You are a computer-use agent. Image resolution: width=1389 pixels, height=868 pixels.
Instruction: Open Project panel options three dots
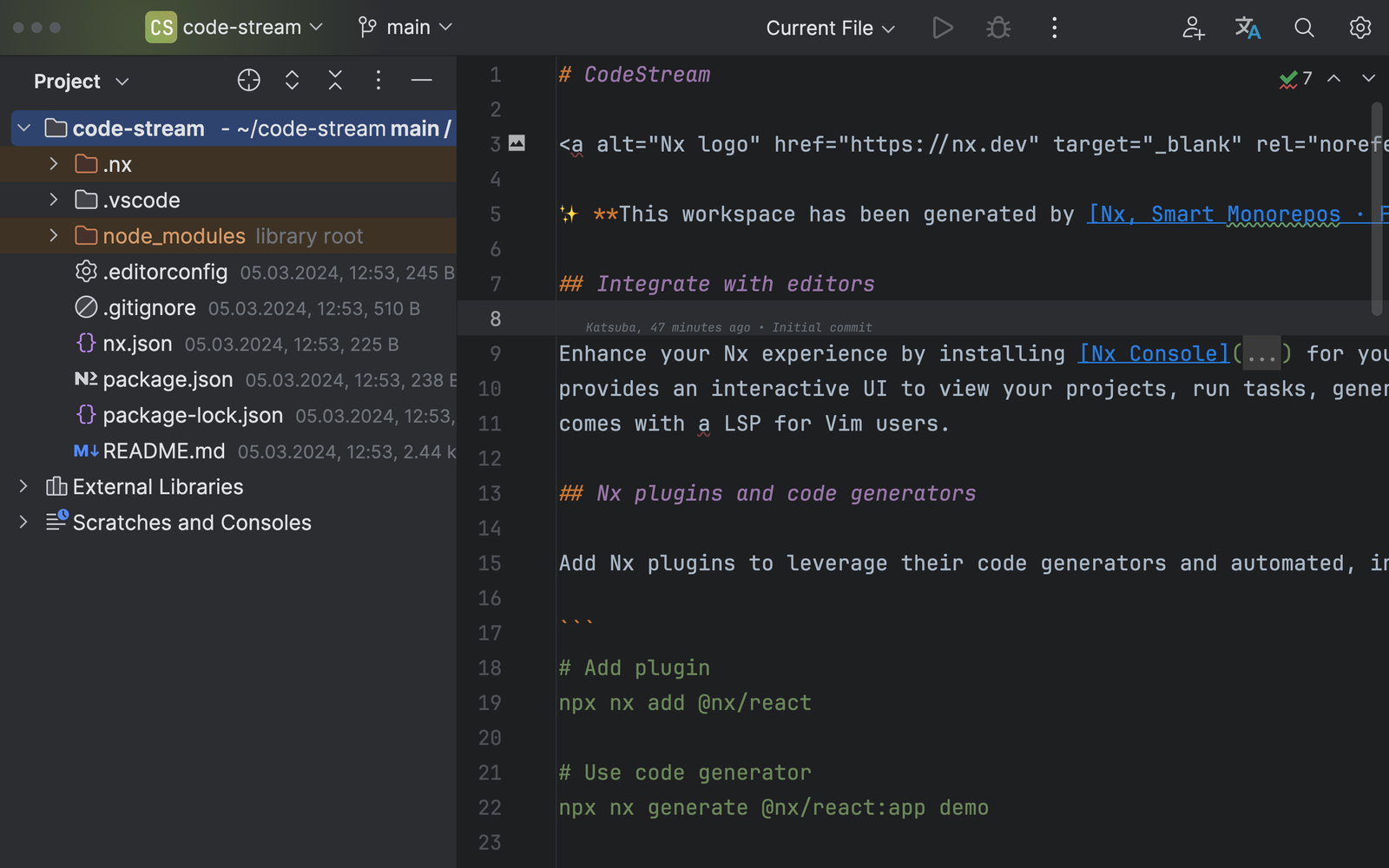379,80
